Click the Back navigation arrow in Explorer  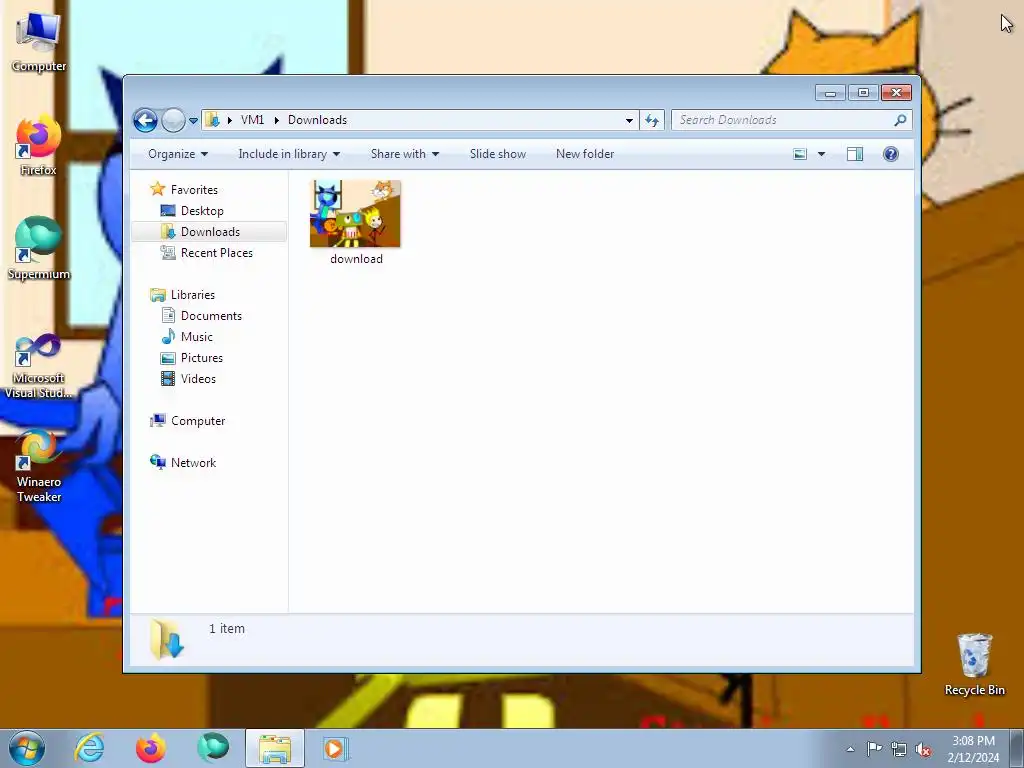(145, 120)
